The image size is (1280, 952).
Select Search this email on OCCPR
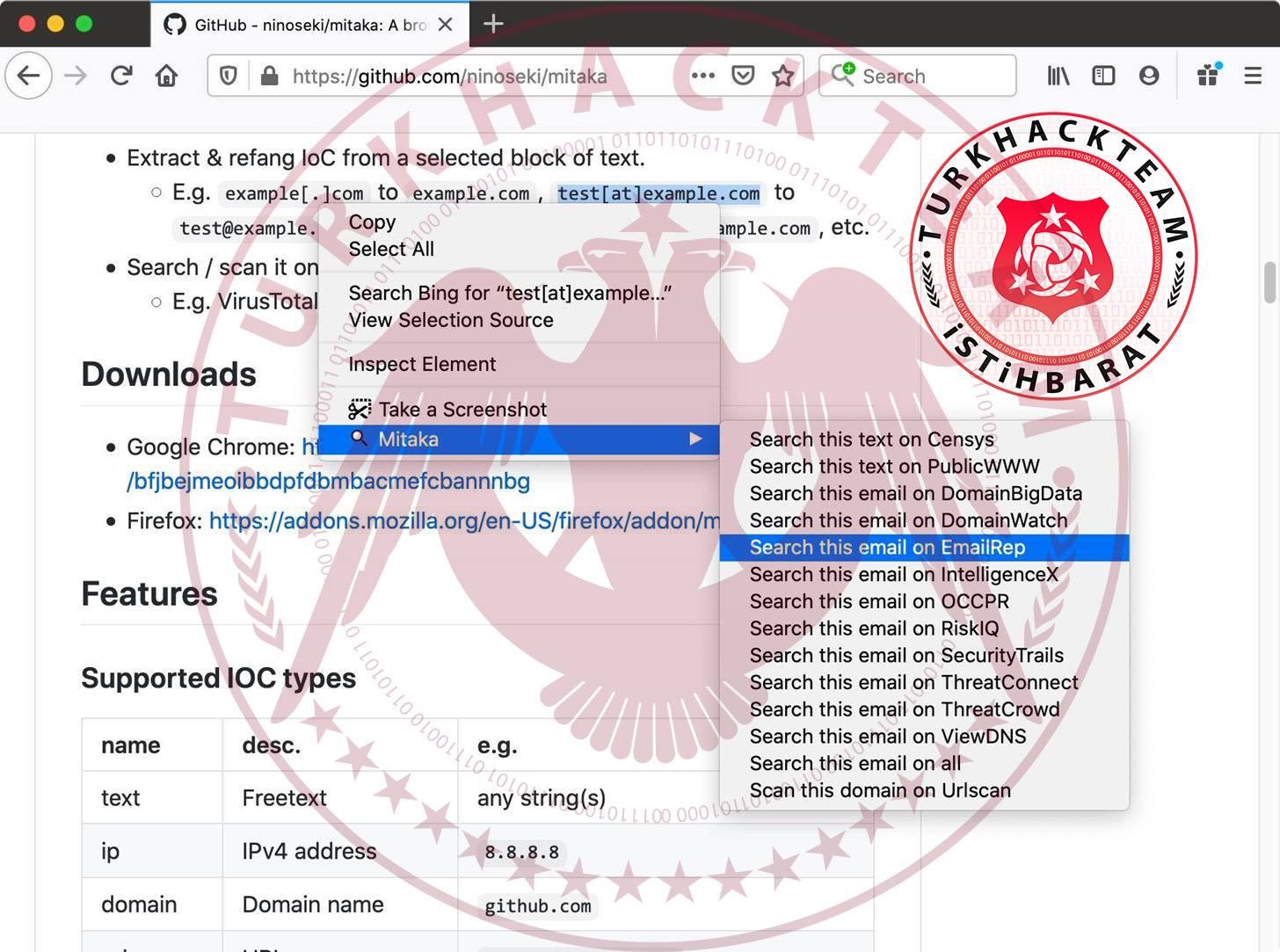click(924, 601)
